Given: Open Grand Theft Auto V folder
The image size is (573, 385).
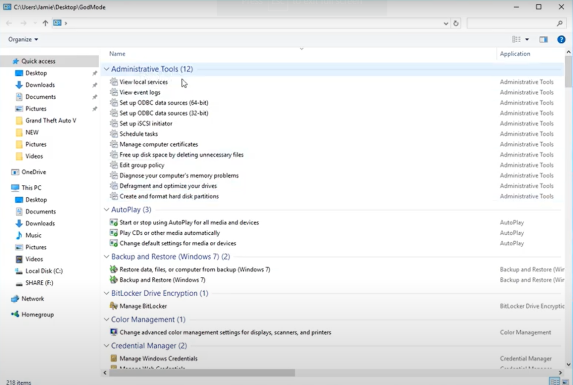Looking at the screenshot, I should pos(50,121).
